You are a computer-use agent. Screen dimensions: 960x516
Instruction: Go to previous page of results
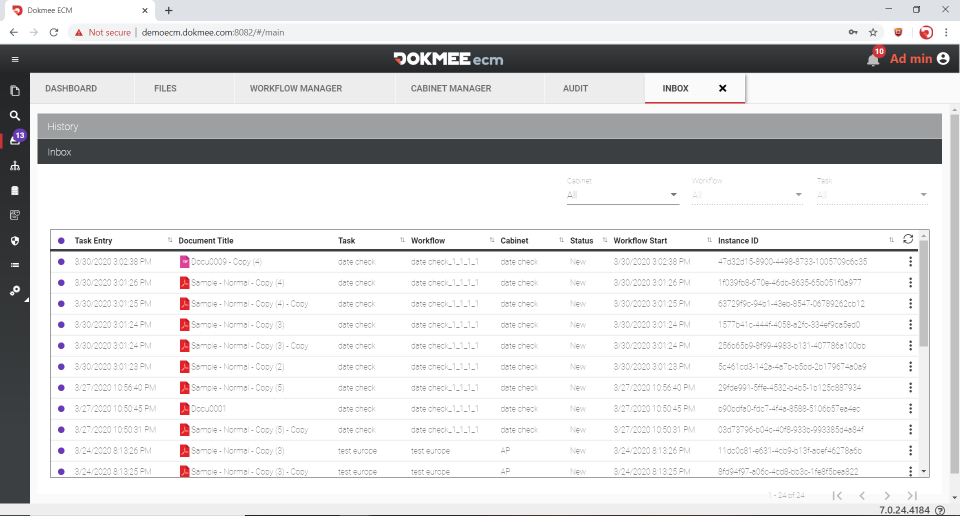[x=862, y=496]
